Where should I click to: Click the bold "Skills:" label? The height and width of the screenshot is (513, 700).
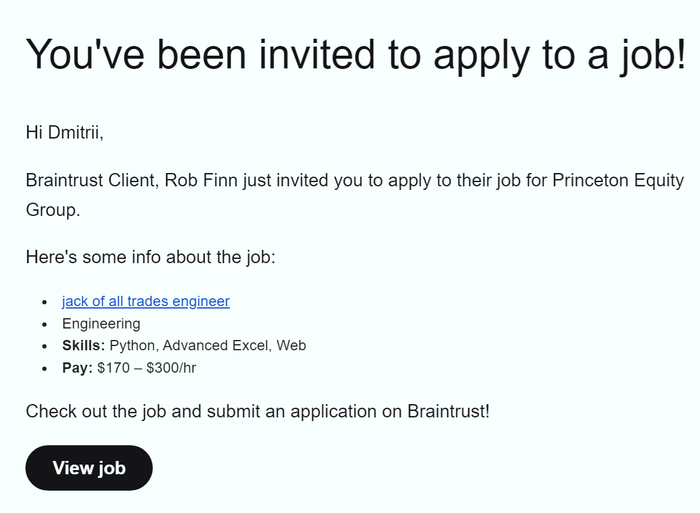83,345
